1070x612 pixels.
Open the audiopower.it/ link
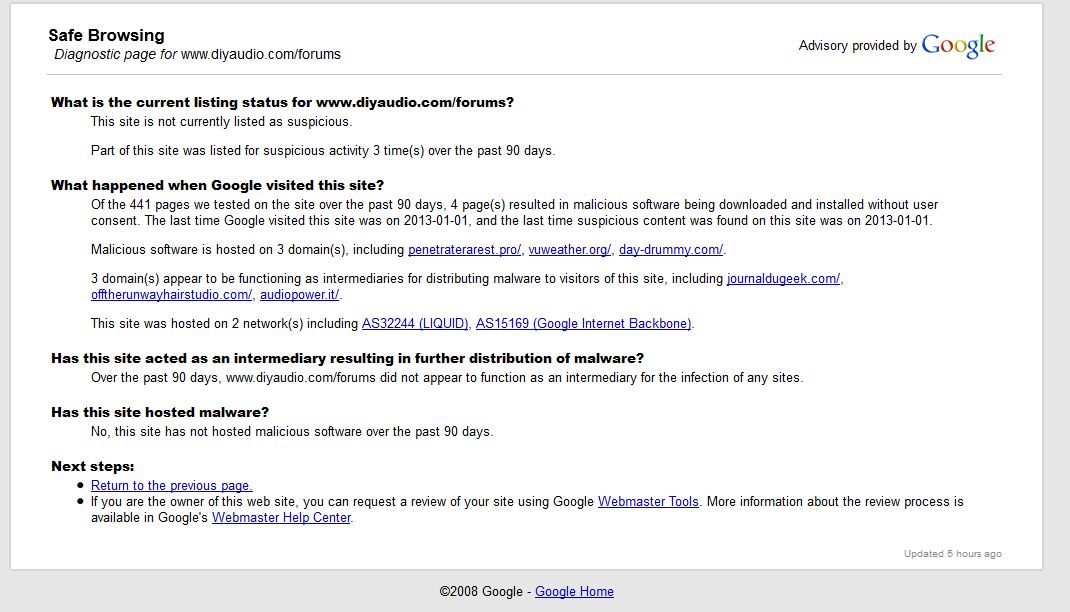pyautogui.click(x=300, y=295)
